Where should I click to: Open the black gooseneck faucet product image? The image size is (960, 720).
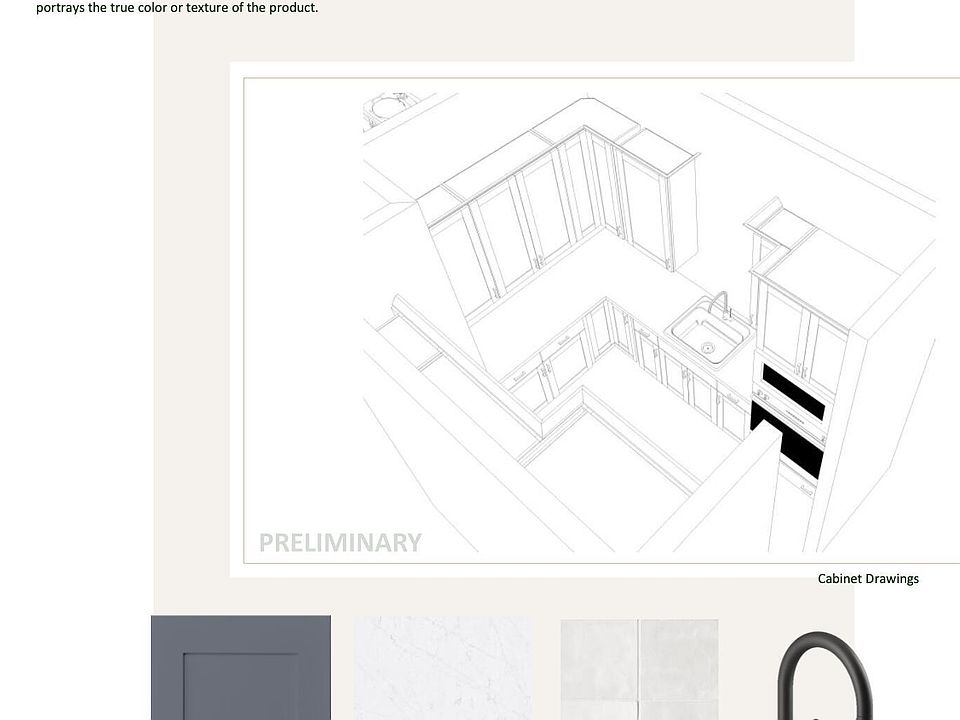[825, 676]
